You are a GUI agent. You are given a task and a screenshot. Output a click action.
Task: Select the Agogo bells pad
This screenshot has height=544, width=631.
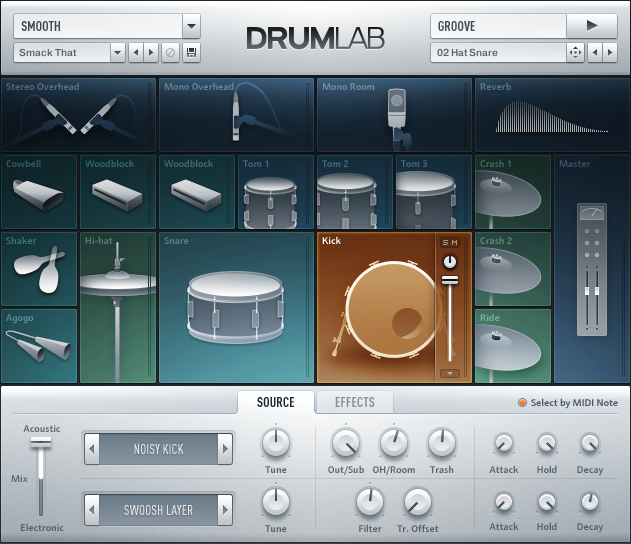(39, 346)
